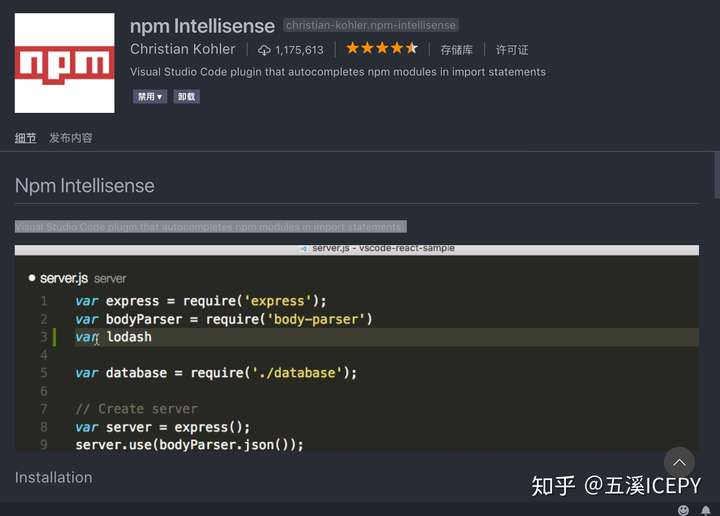Click the scroll-to-top arrow button
The width and height of the screenshot is (720, 516).
tap(679, 462)
